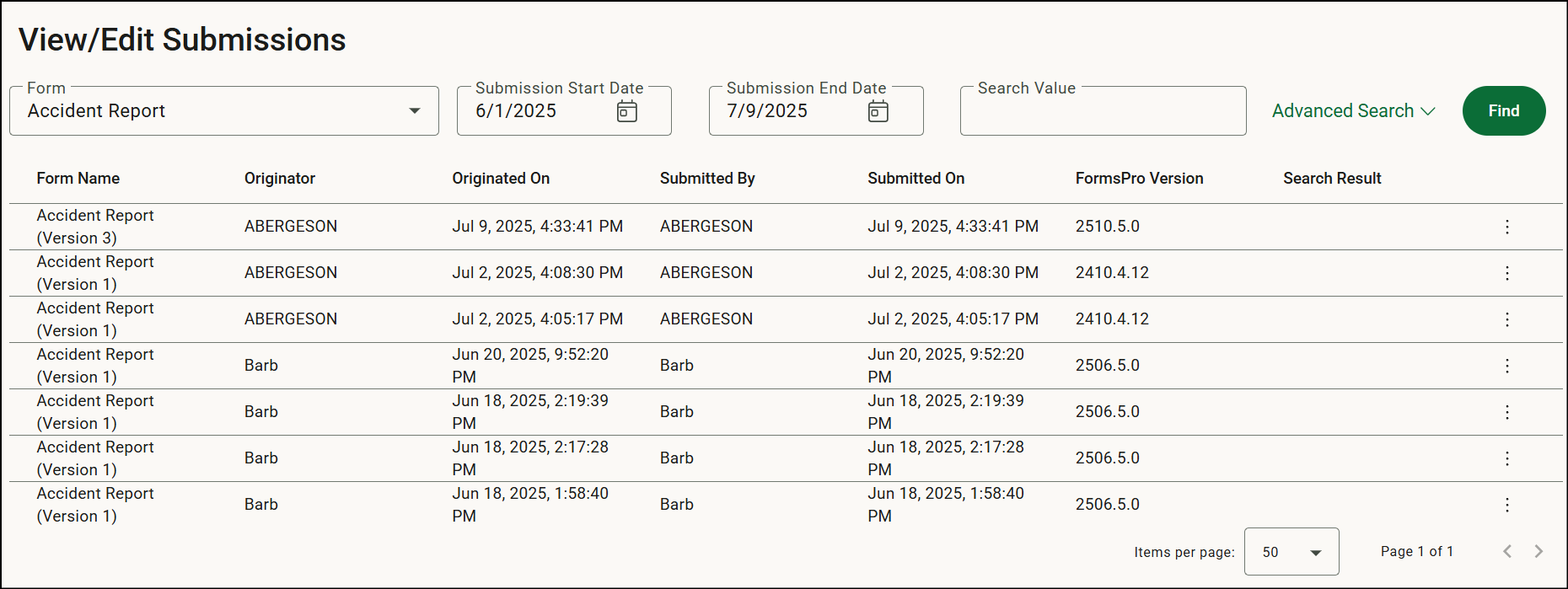1568x589 pixels.
Task: Click Submitted On Jun 18, 2025, 2:19:39 PM
Action: coord(946,412)
